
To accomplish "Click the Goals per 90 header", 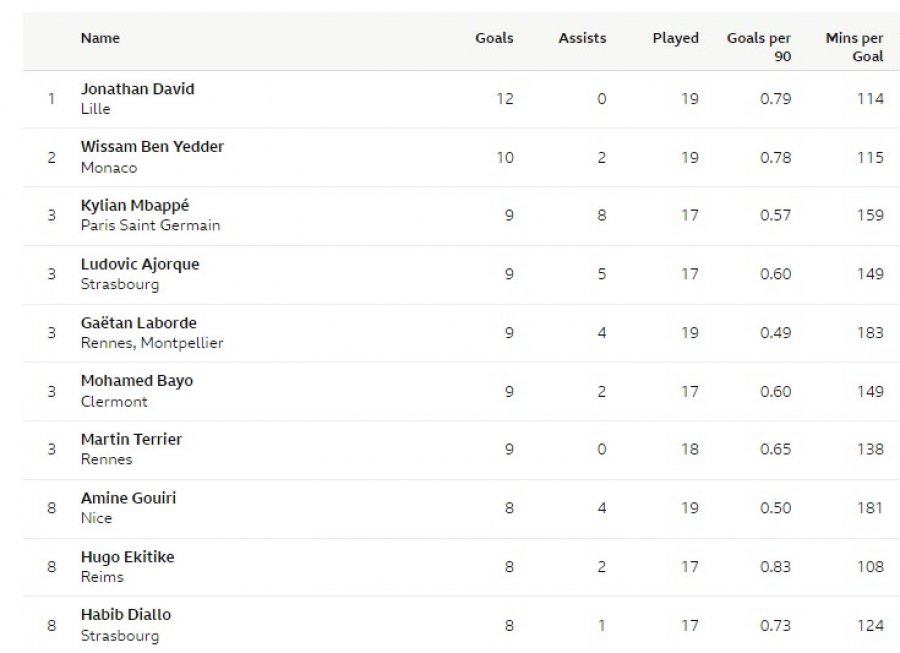I will coord(758,47).
